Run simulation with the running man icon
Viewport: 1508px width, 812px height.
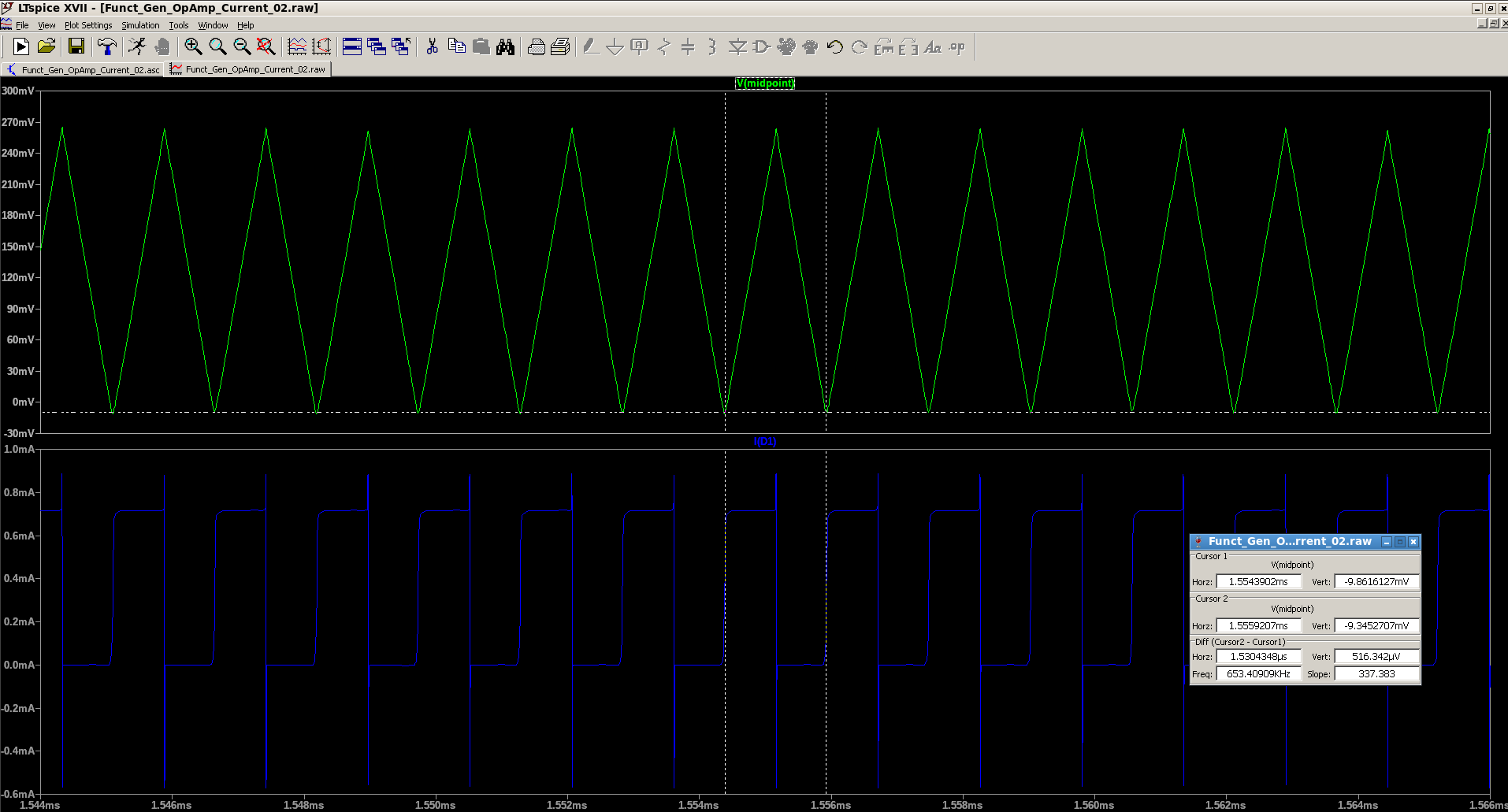point(137,47)
